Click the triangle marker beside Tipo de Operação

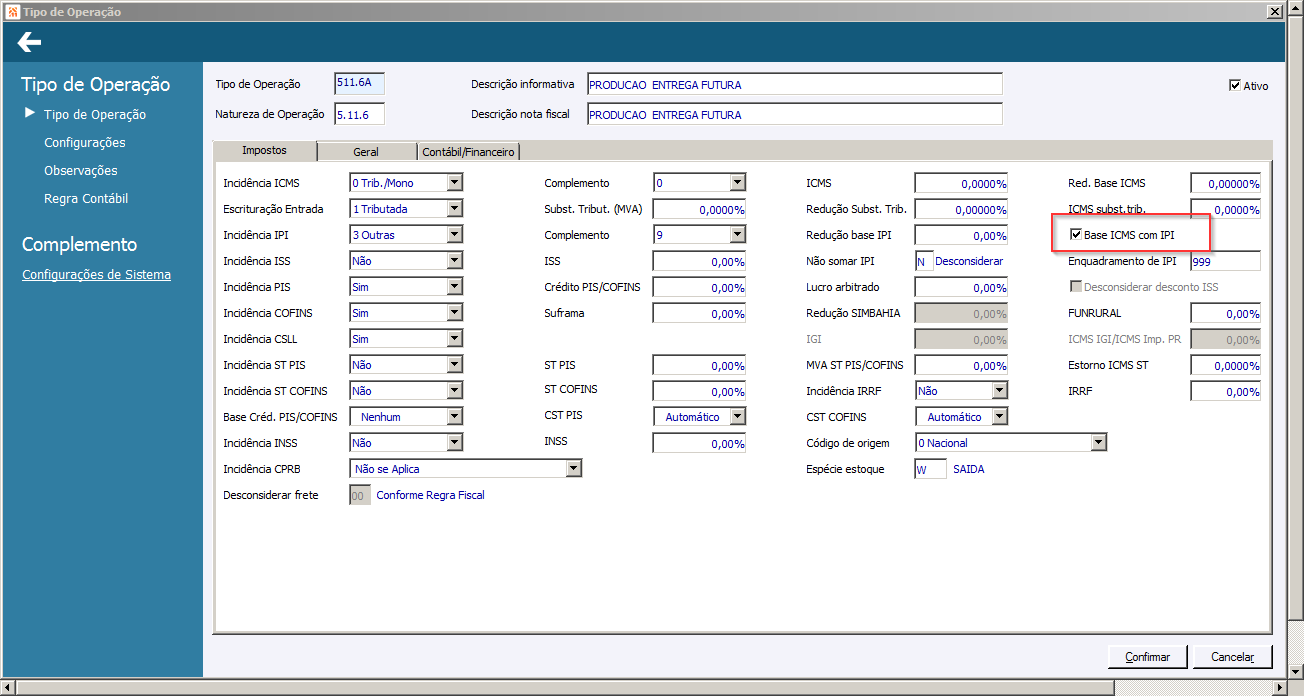tap(30, 113)
